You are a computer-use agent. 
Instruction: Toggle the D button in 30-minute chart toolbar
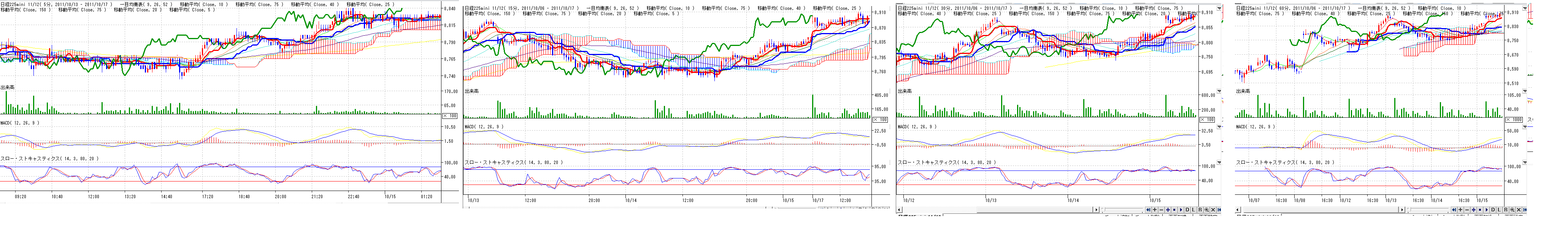pyautogui.click(x=1187, y=210)
